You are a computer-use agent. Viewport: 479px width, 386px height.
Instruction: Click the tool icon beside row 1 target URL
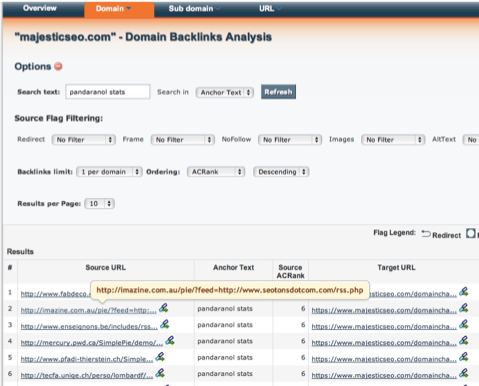click(x=464, y=292)
